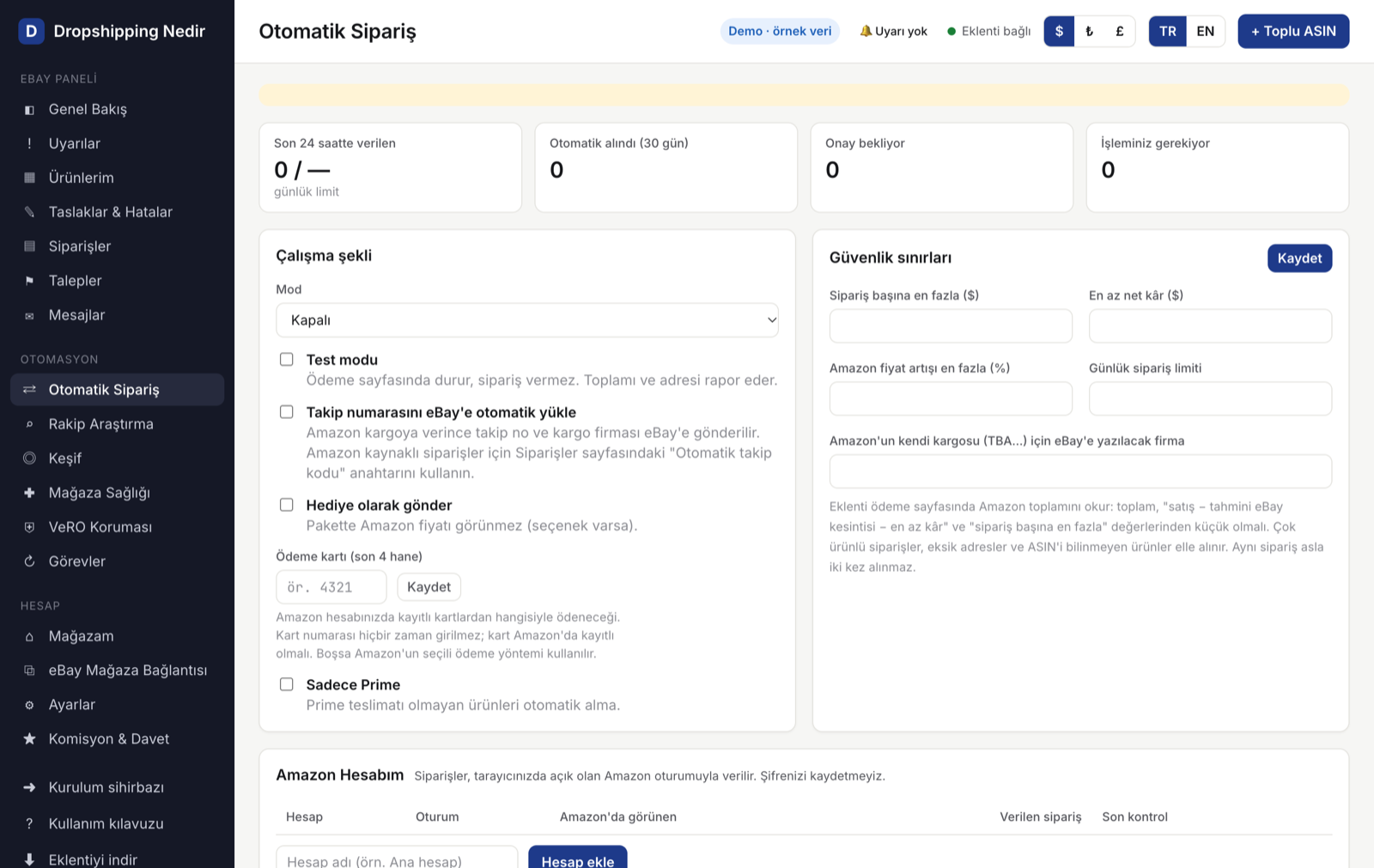This screenshot has height=868, width=1374.
Task: Click the VeRO Koruması shield icon
Action: pyautogui.click(x=29, y=527)
